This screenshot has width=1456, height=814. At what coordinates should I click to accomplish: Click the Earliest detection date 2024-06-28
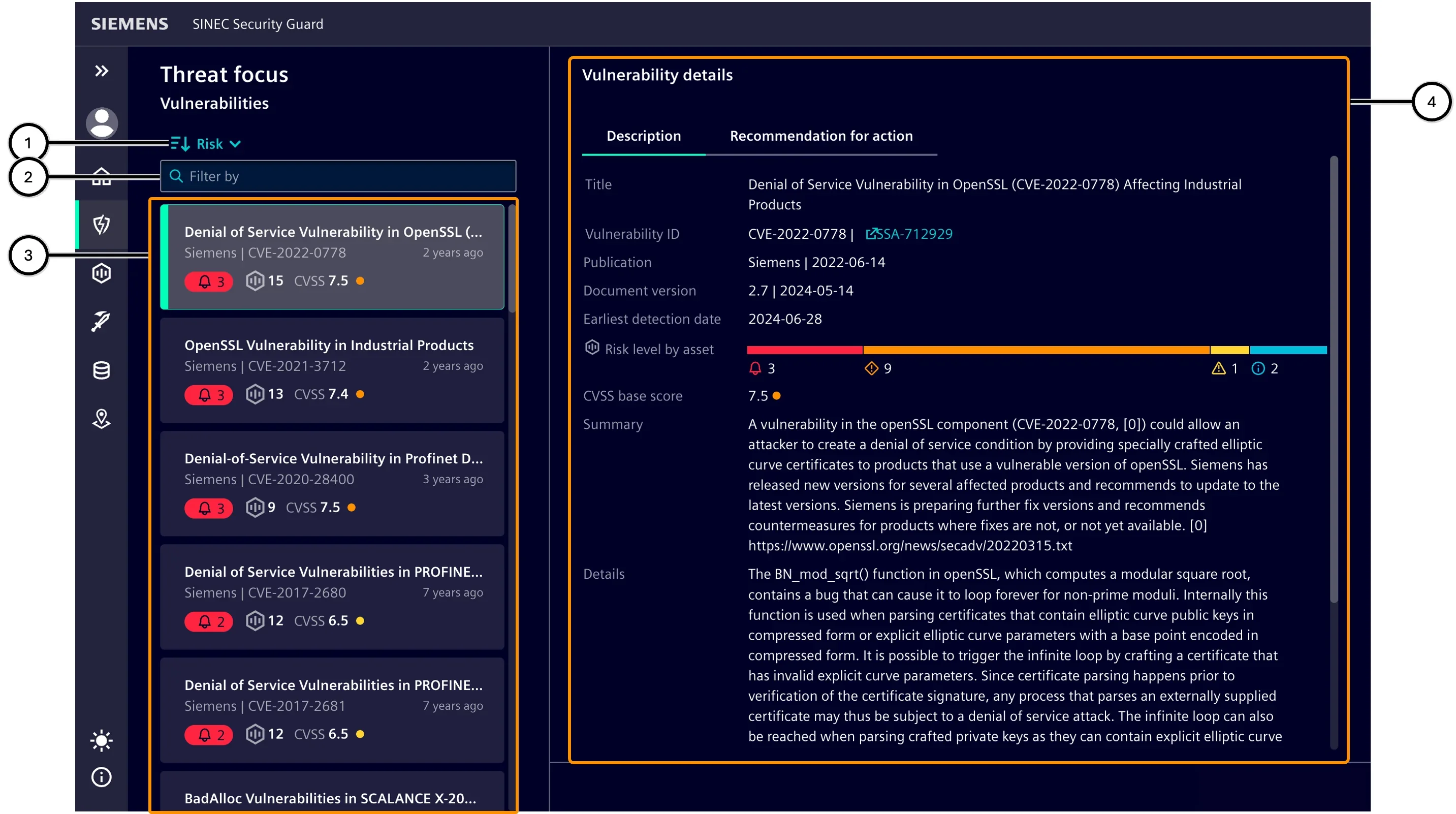pos(785,319)
